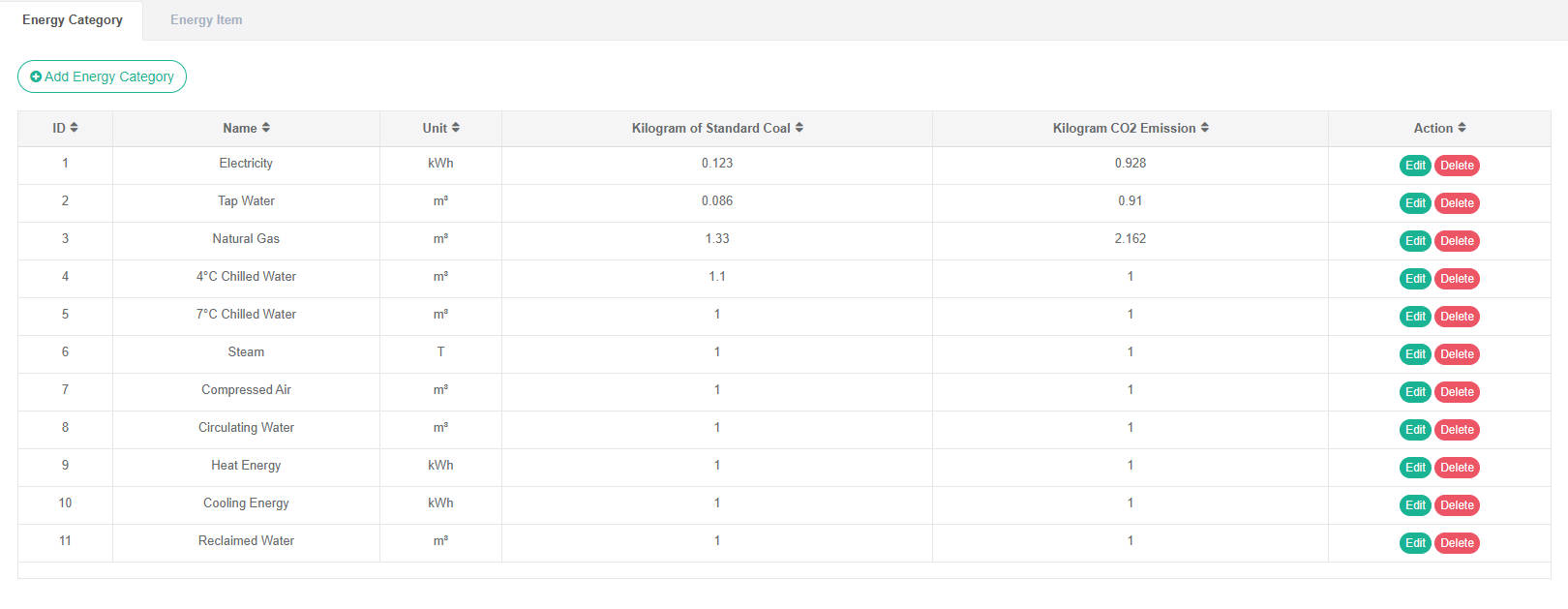Edit the Cooling Energy entry
This screenshot has height=609, width=1568.
(1415, 505)
